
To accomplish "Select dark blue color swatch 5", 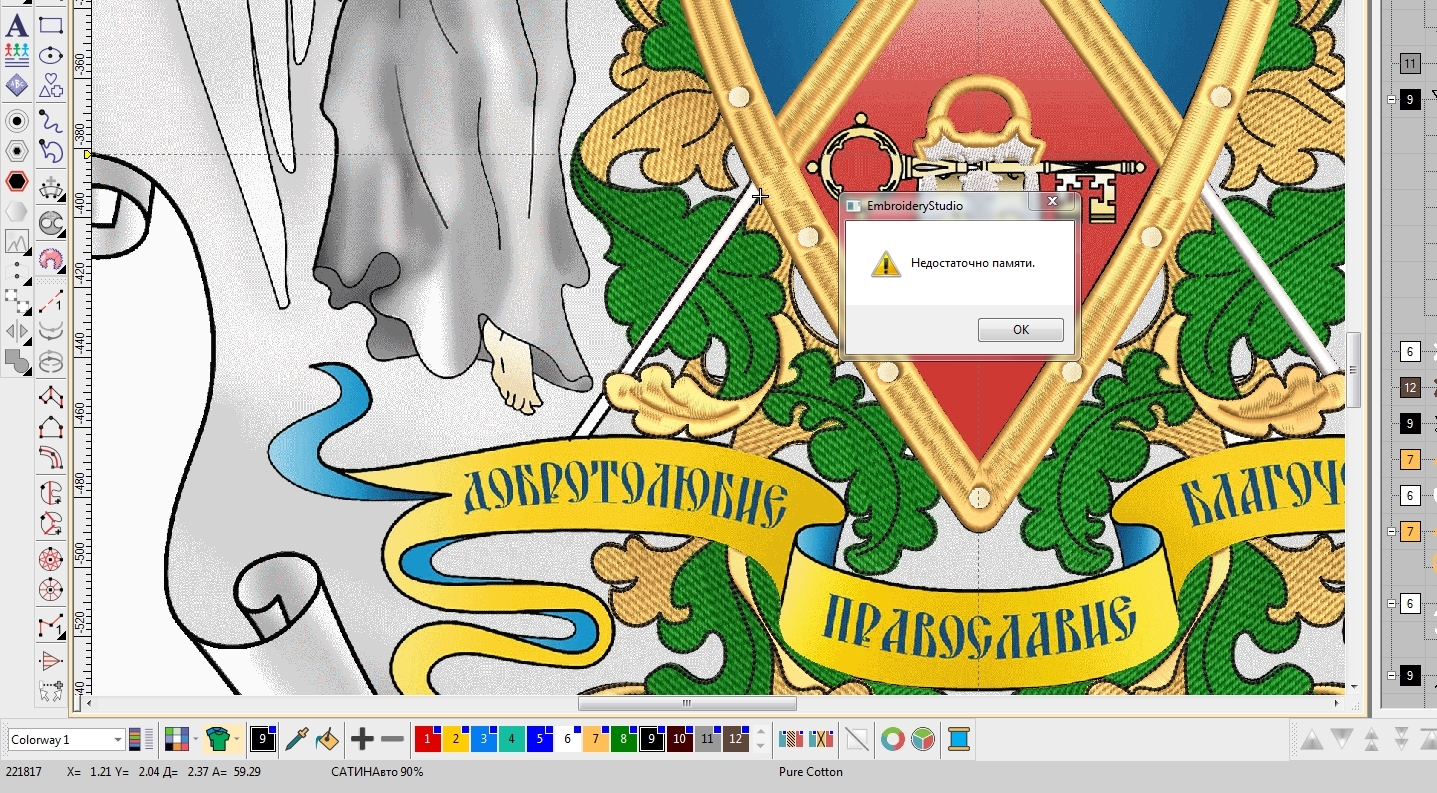I will click(x=539, y=740).
